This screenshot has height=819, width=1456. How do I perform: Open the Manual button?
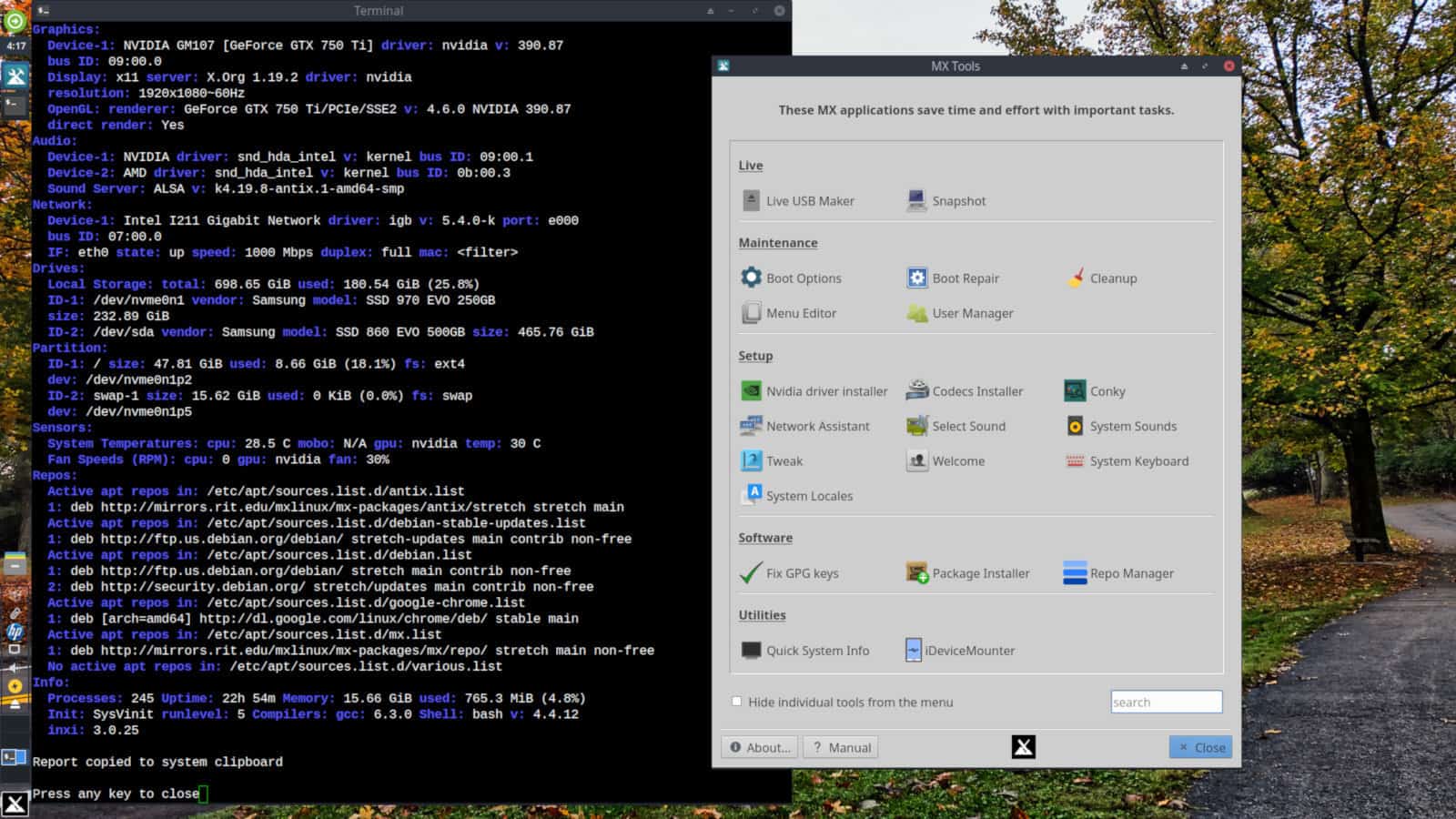(841, 747)
